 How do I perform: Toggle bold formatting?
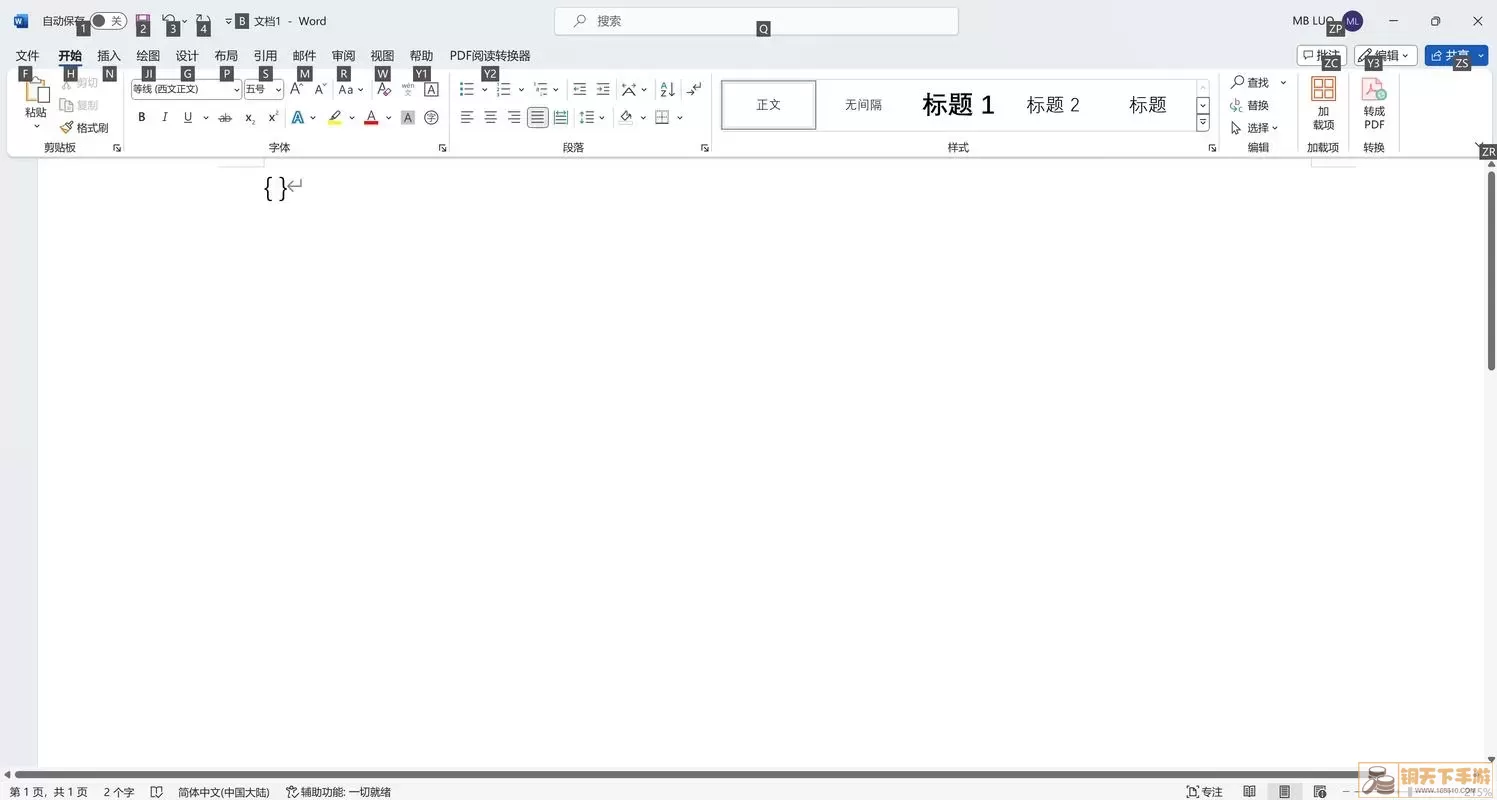142,118
